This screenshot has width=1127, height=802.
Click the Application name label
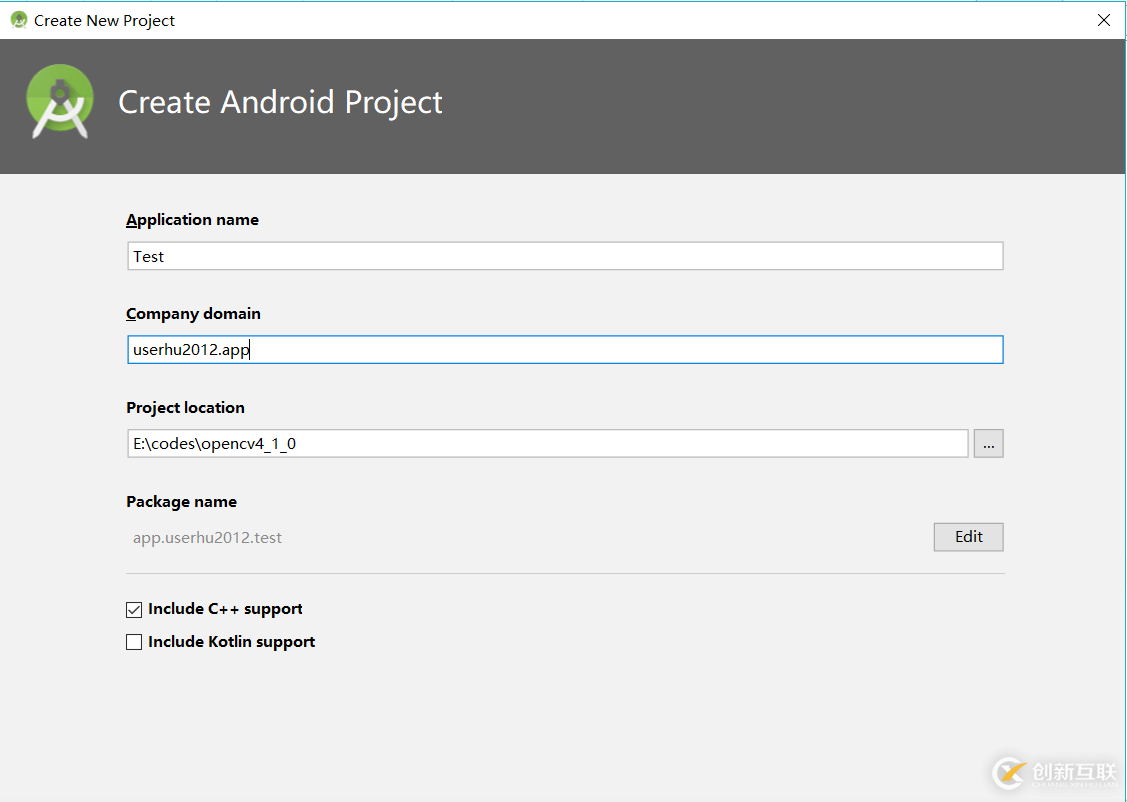(192, 219)
